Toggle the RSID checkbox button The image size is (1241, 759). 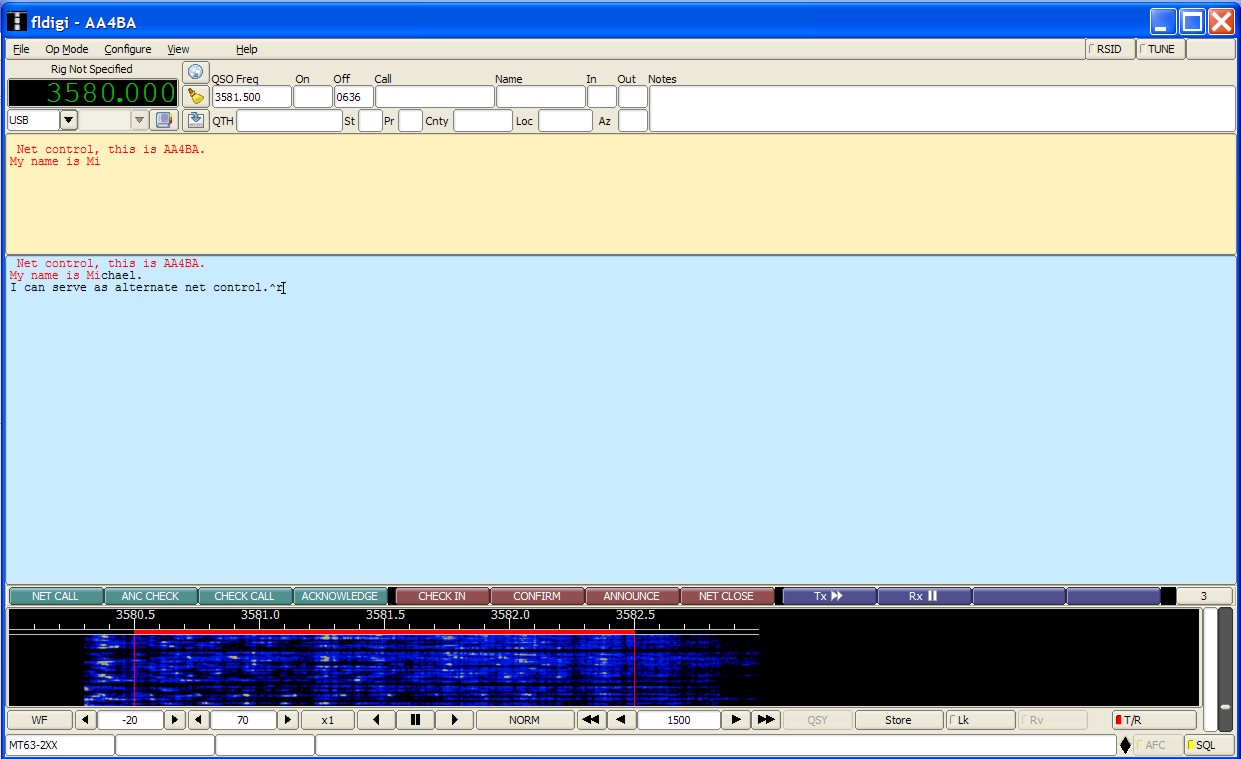coord(1110,49)
